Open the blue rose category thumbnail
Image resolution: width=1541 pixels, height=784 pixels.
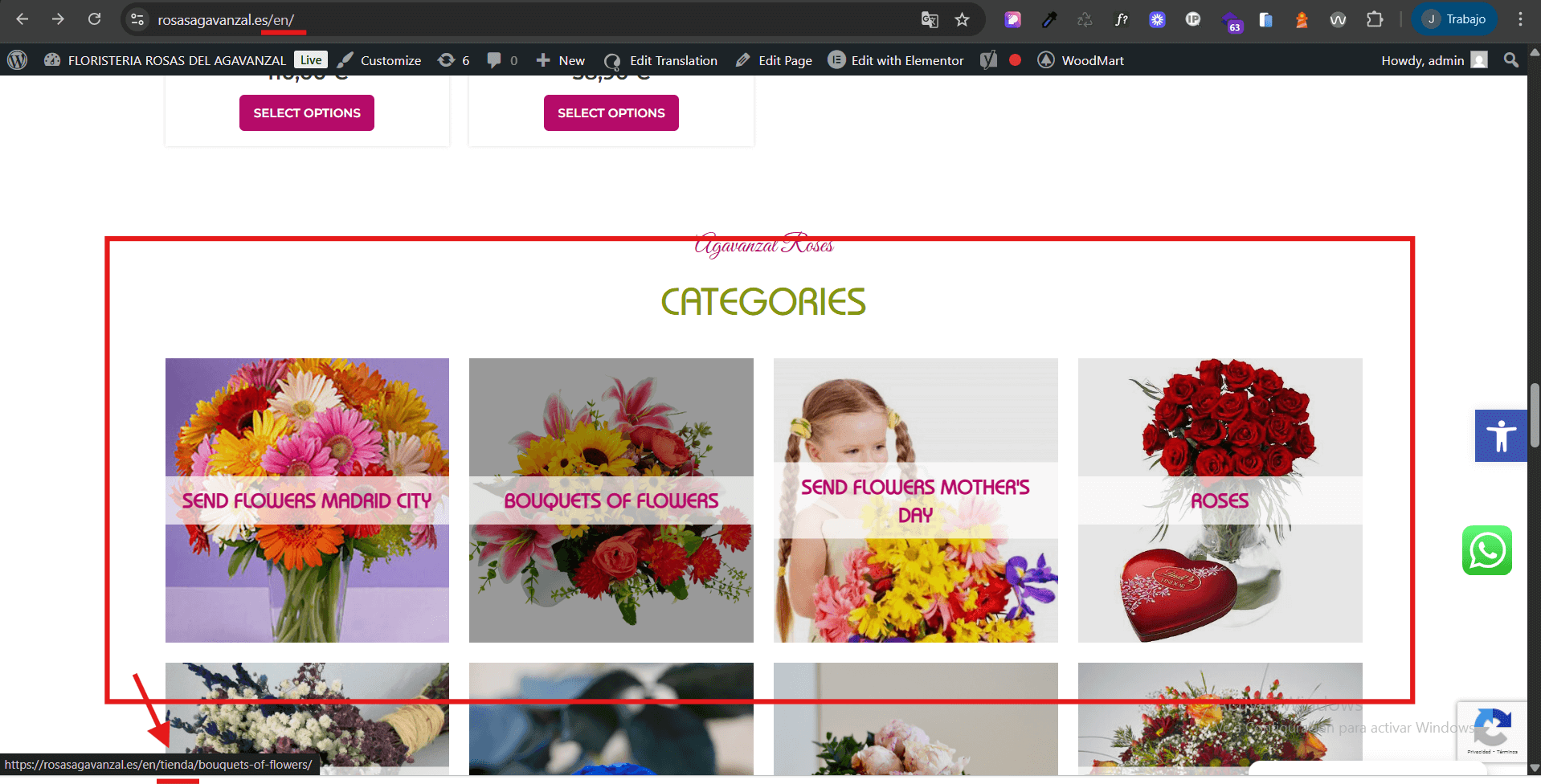click(611, 719)
